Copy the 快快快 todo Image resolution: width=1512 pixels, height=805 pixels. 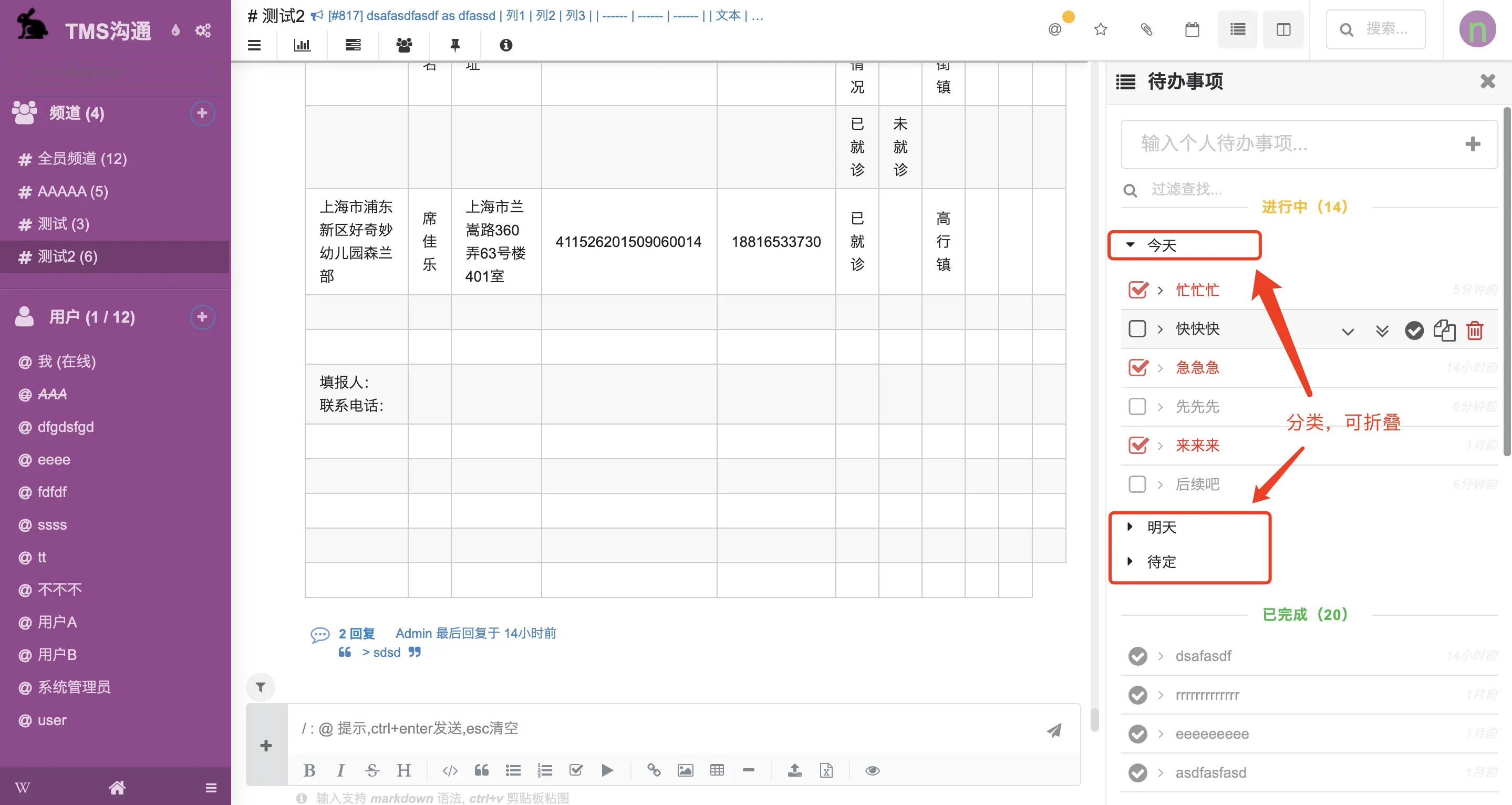(x=1445, y=330)
